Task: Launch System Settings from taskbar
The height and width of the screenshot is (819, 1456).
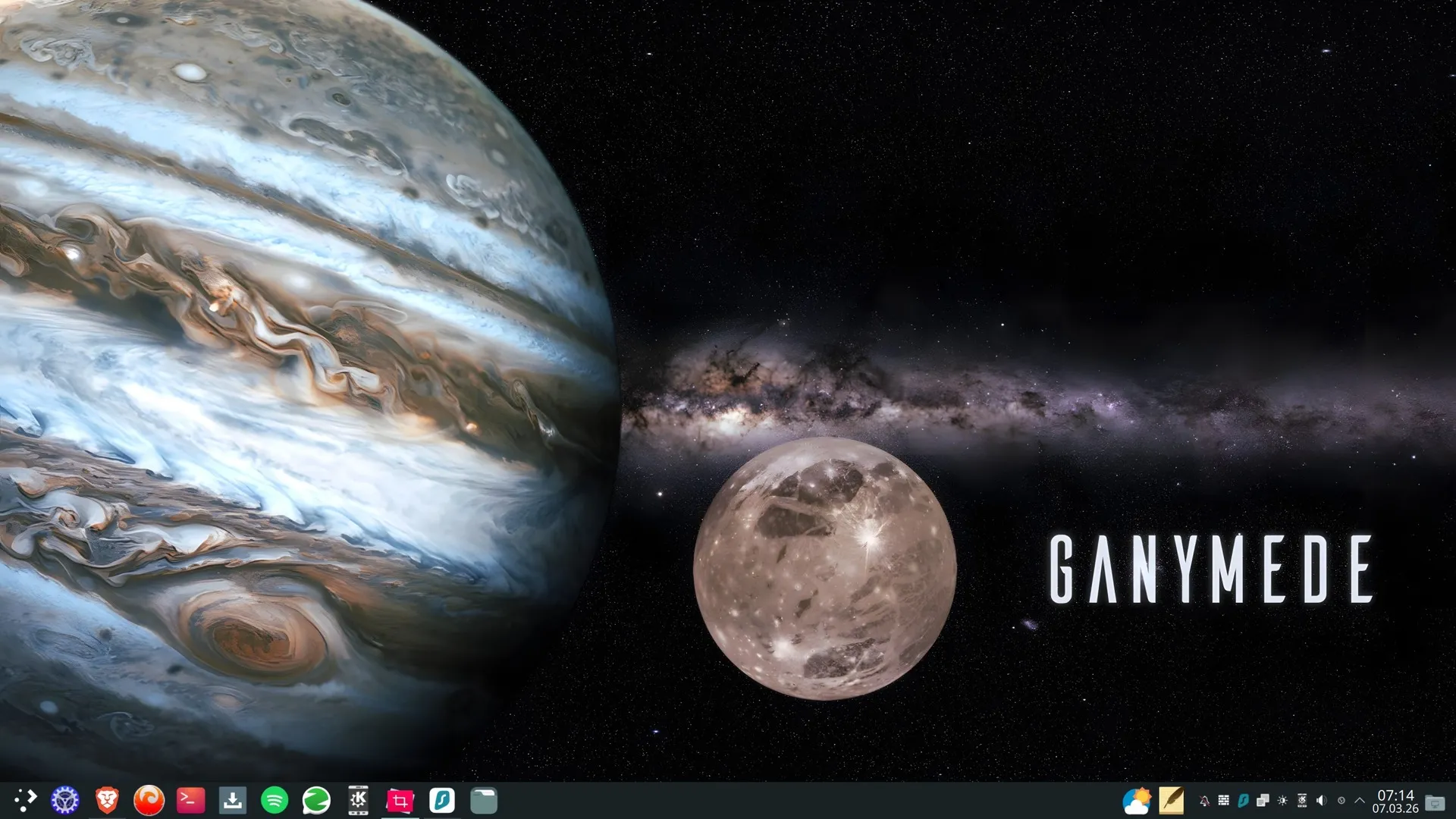Action: click(x=65, y=800)
